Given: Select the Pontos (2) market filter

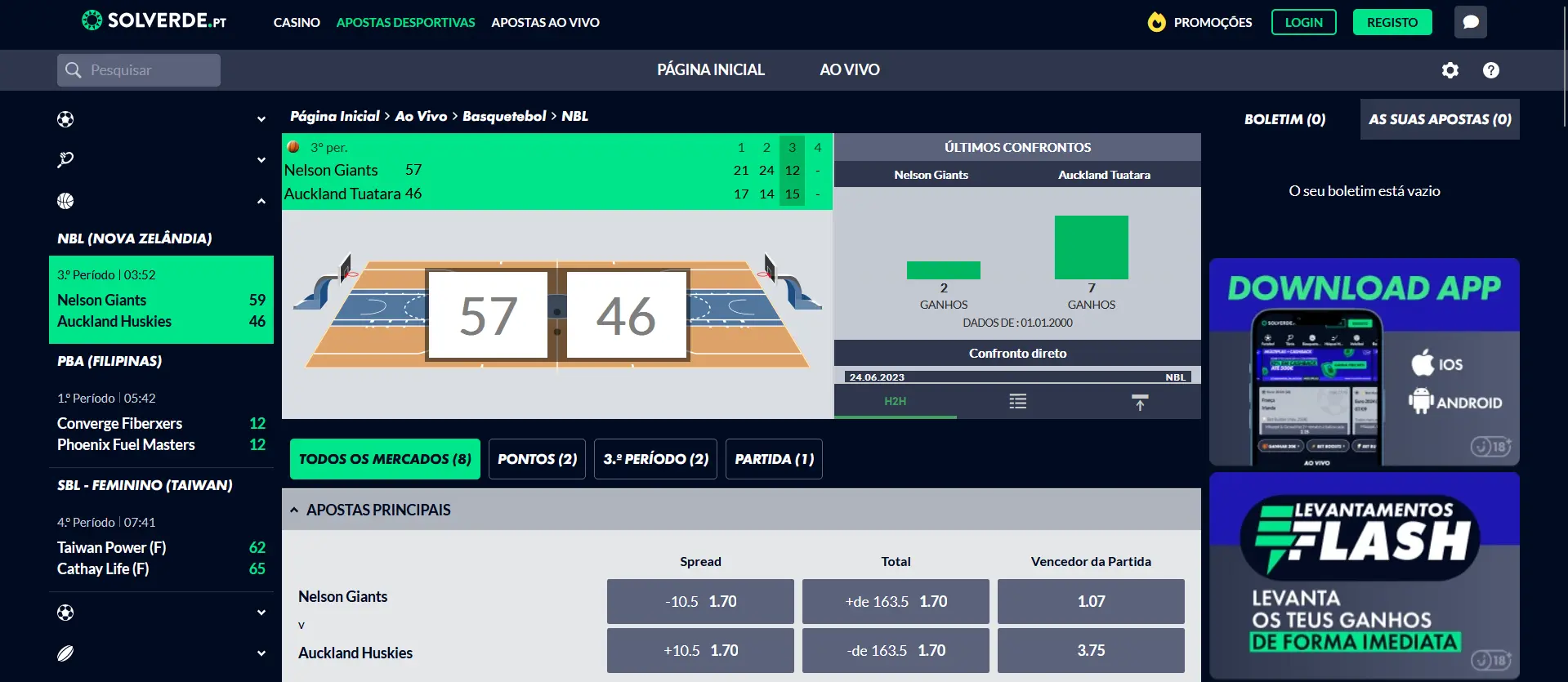Looking at the screenshot, I should 537,459.
